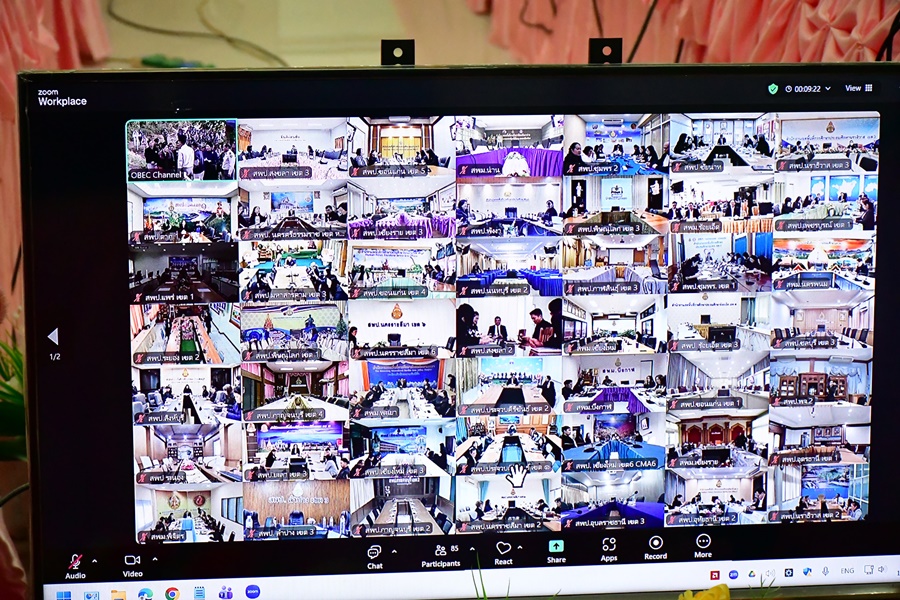Click the Windows Start button
Viewport: 900px width, 600px height.
[x=63, y=596]
